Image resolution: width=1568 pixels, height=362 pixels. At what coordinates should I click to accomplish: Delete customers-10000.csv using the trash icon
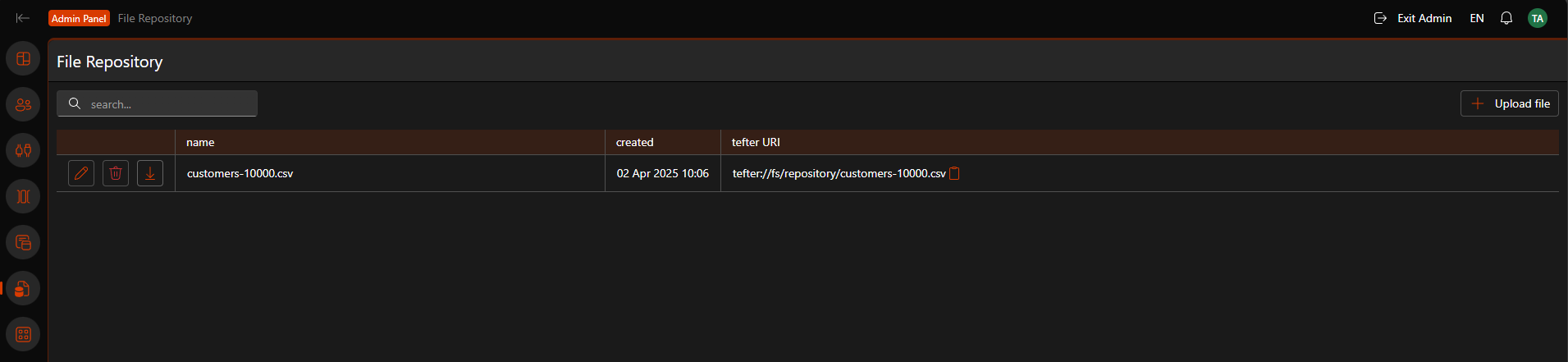tap(116, 173)
